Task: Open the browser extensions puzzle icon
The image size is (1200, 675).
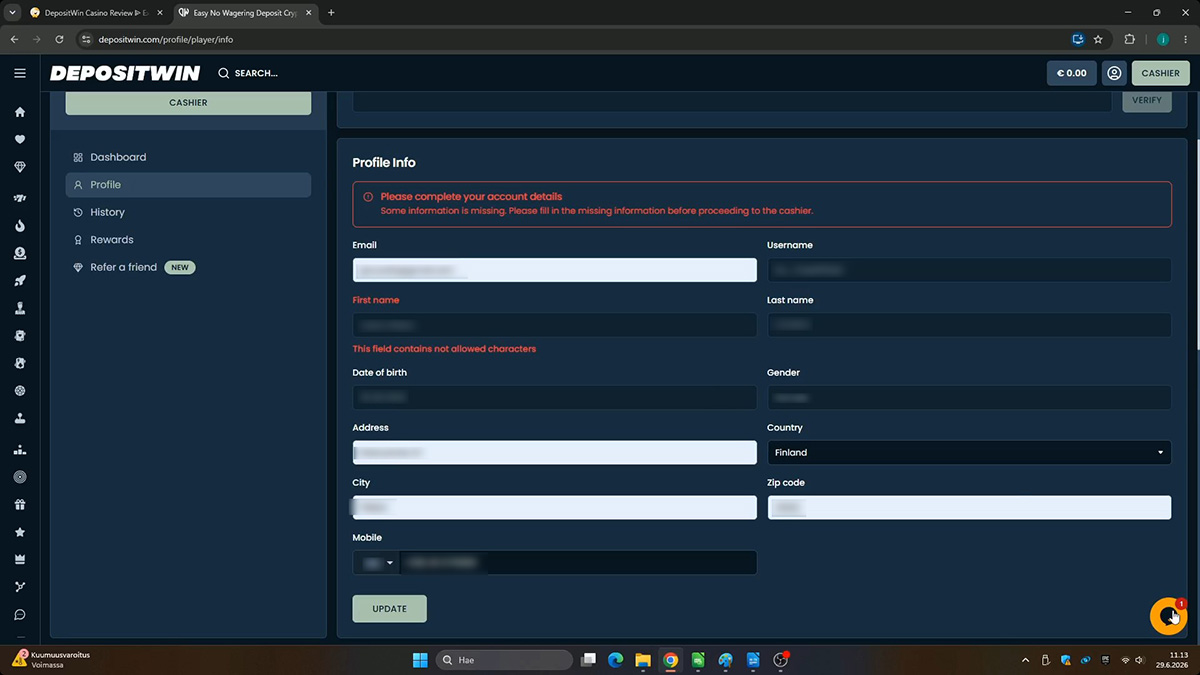Action: (x=1130, y=40)
